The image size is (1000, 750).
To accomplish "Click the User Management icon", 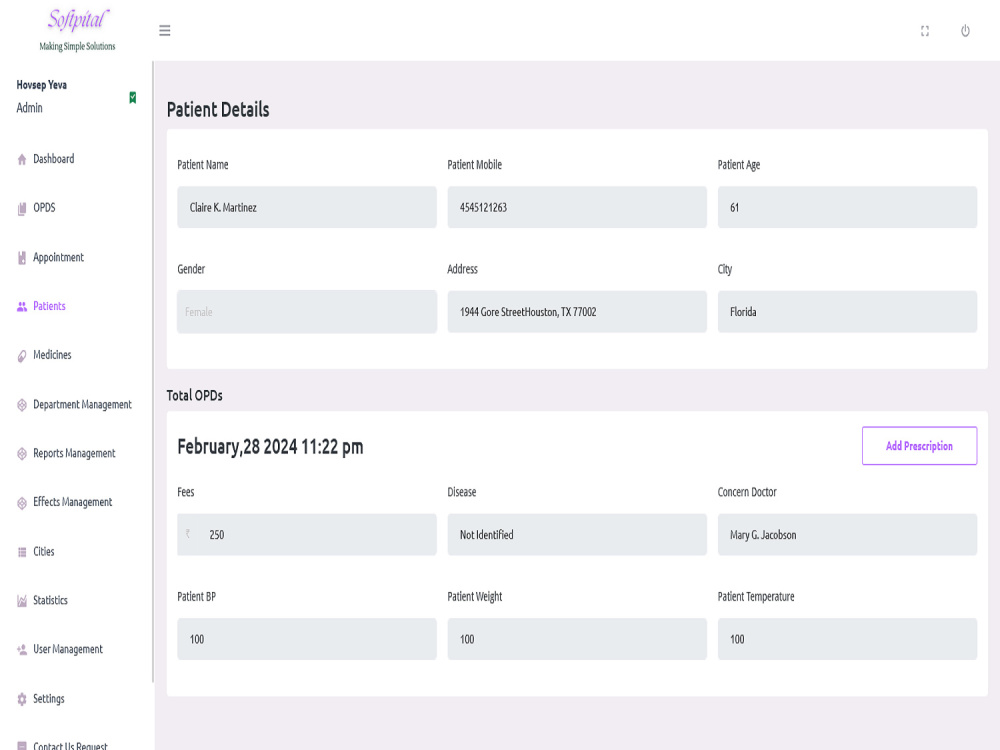I will click(22, 650).
